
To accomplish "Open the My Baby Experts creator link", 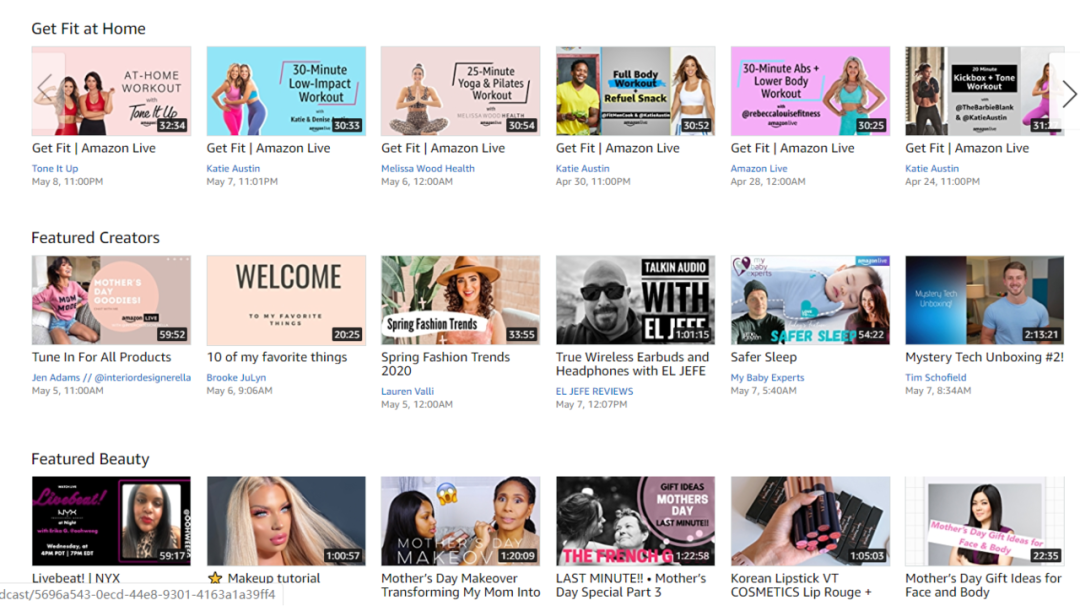I will [x=767, y=377].
